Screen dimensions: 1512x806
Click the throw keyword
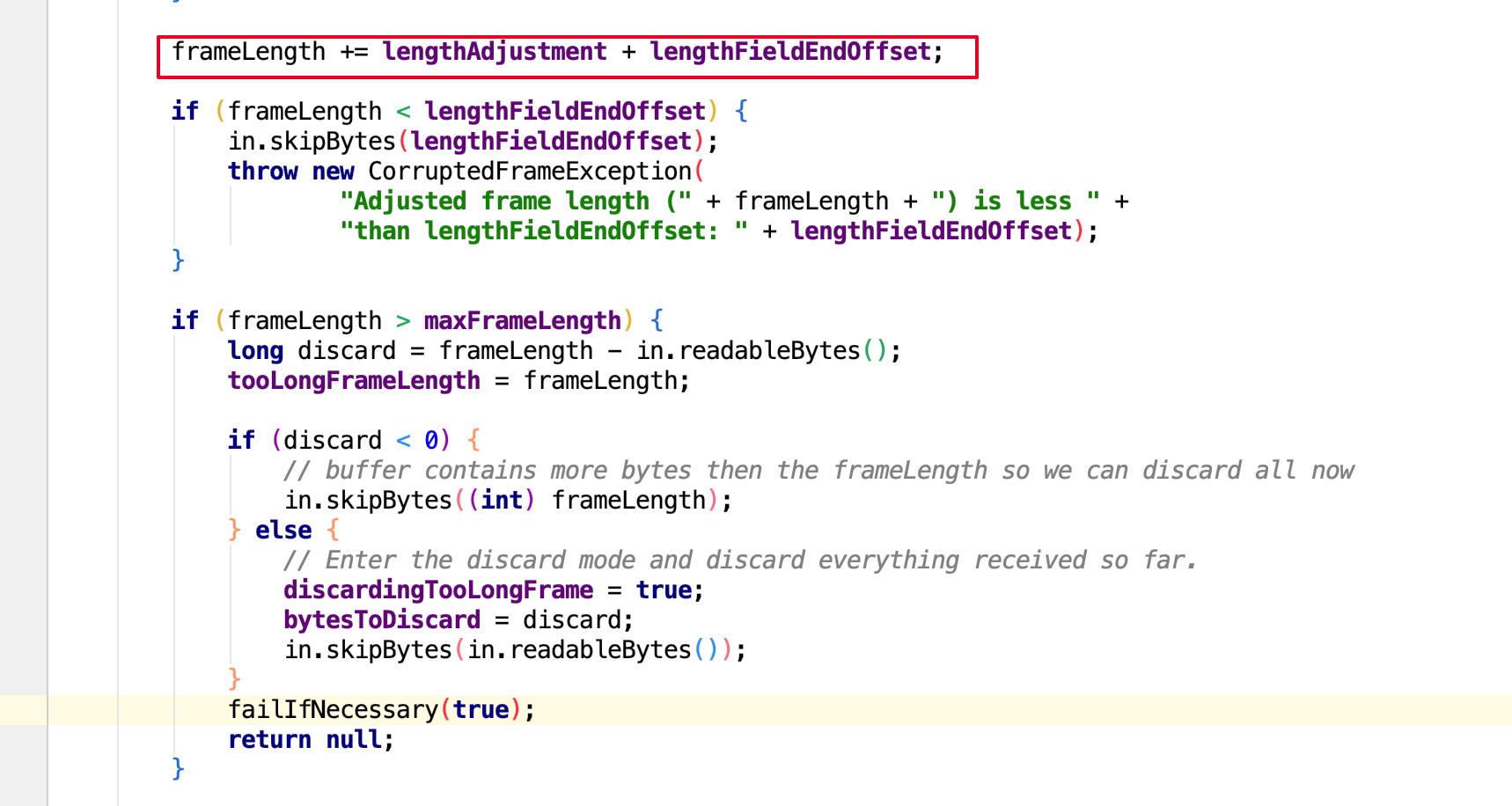[263, 172]
